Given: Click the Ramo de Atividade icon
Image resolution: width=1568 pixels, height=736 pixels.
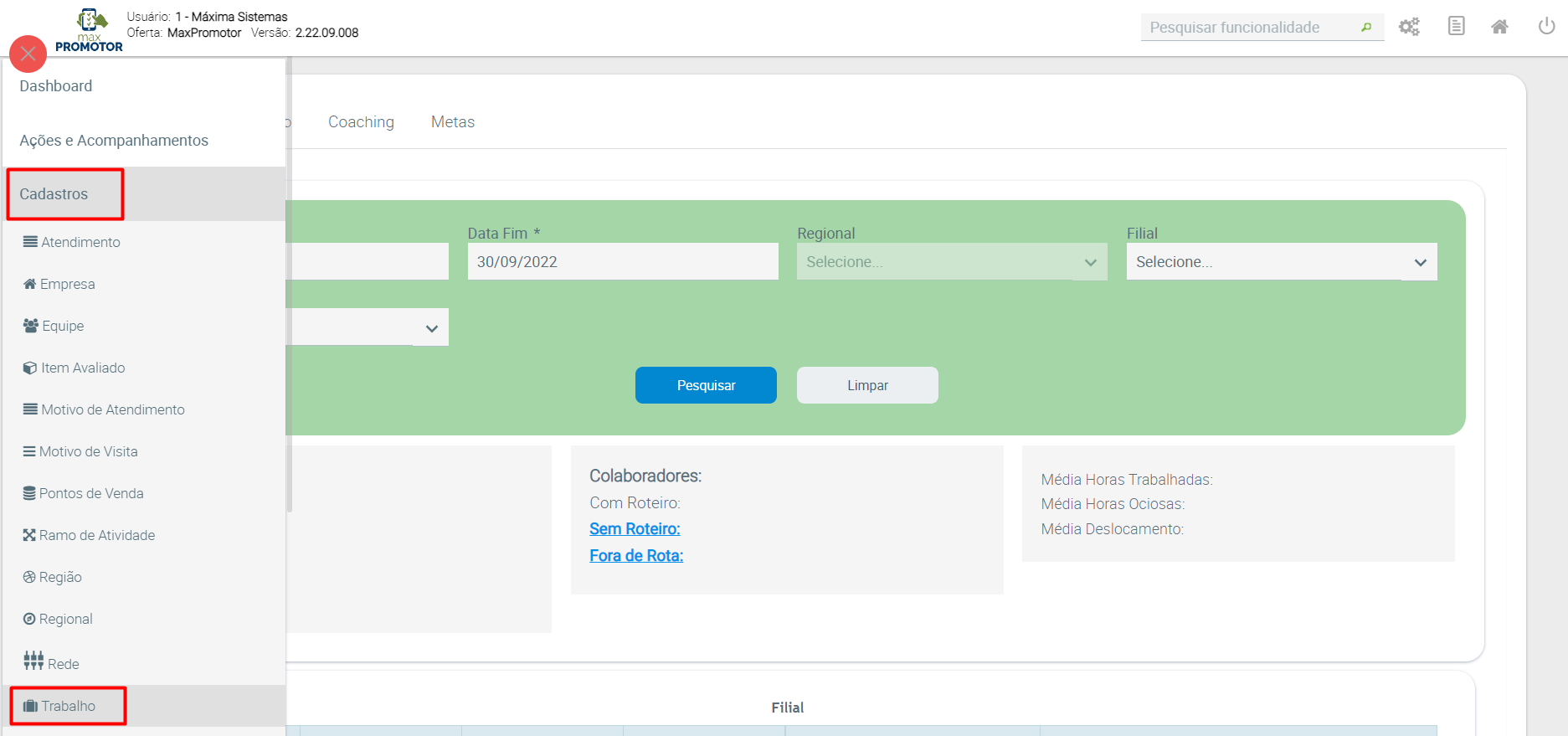Looking at the screenshot, I should click(29, 535).
